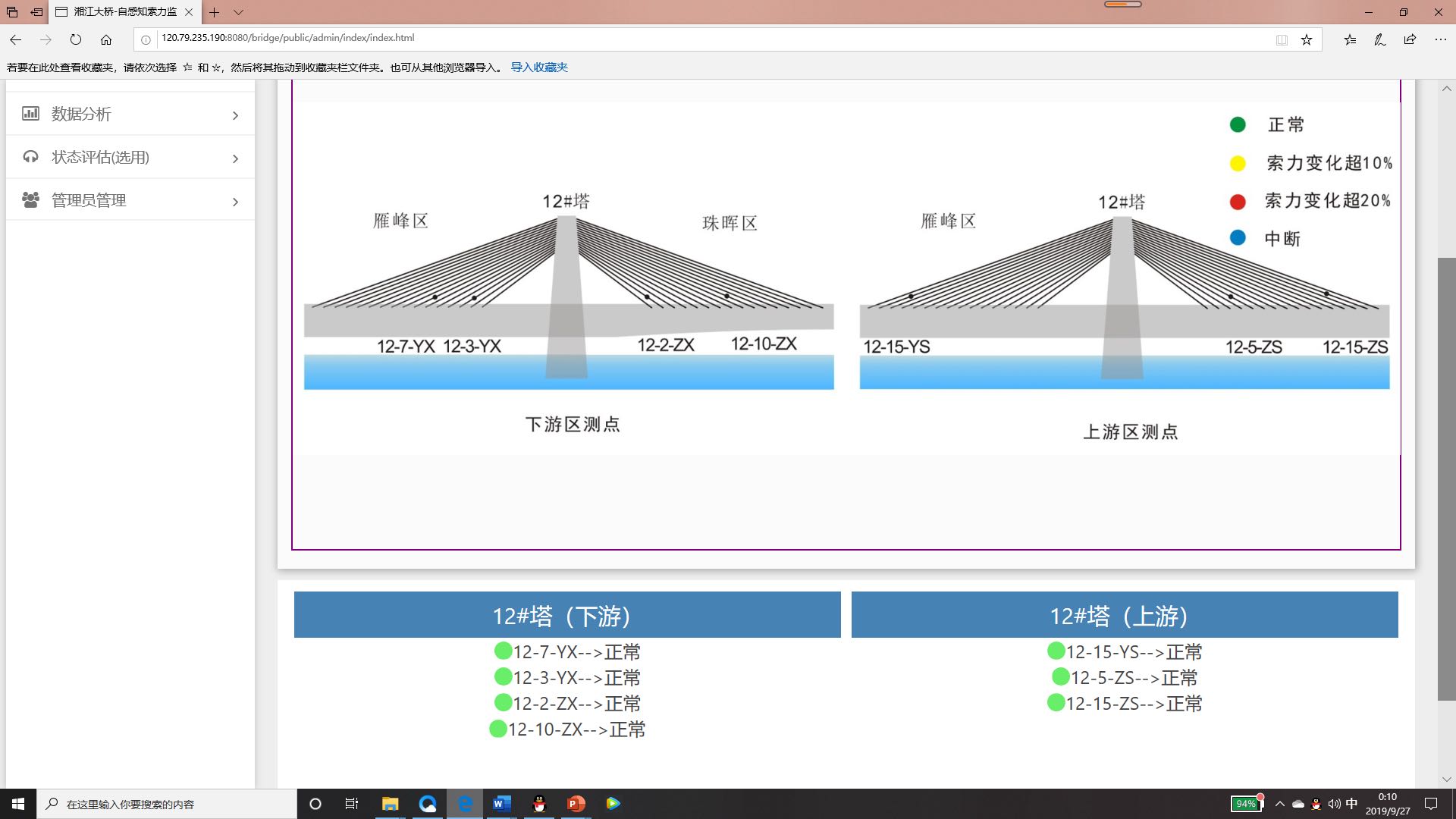This screenshot has height=819, width=1456.
Task: Click the 12#塔（下游） header
Action: (567, 615)
